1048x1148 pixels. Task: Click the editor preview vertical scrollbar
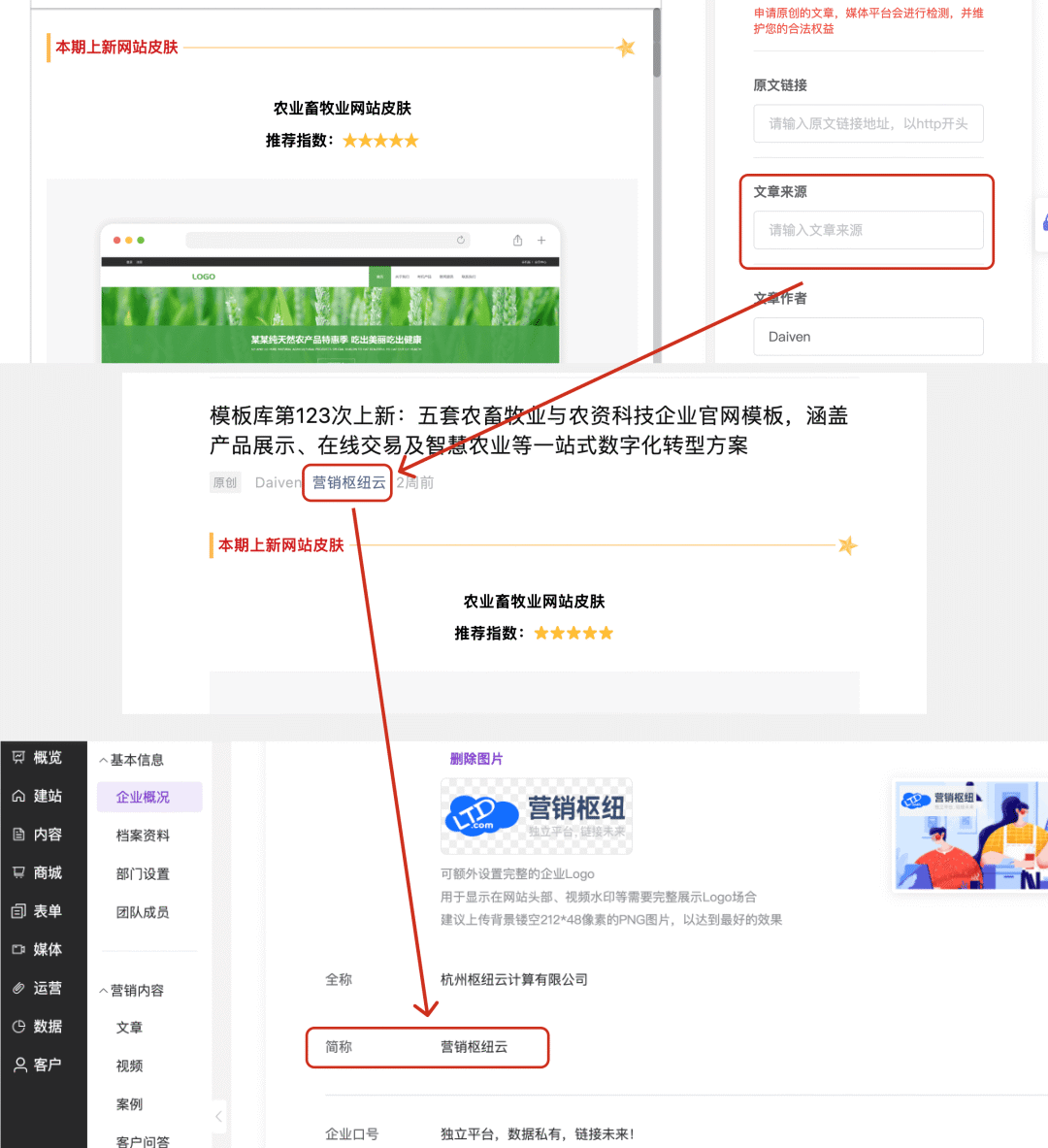[657, 43]
